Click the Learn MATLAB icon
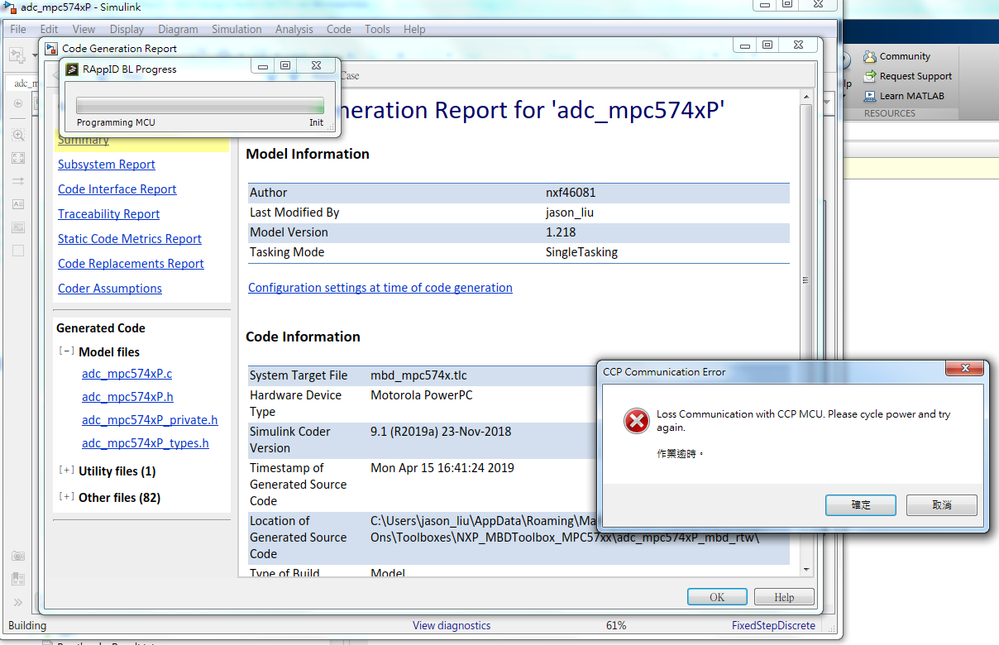Image resolution: width=999 pixels, height=645 pixels. [x=870, y=96]
